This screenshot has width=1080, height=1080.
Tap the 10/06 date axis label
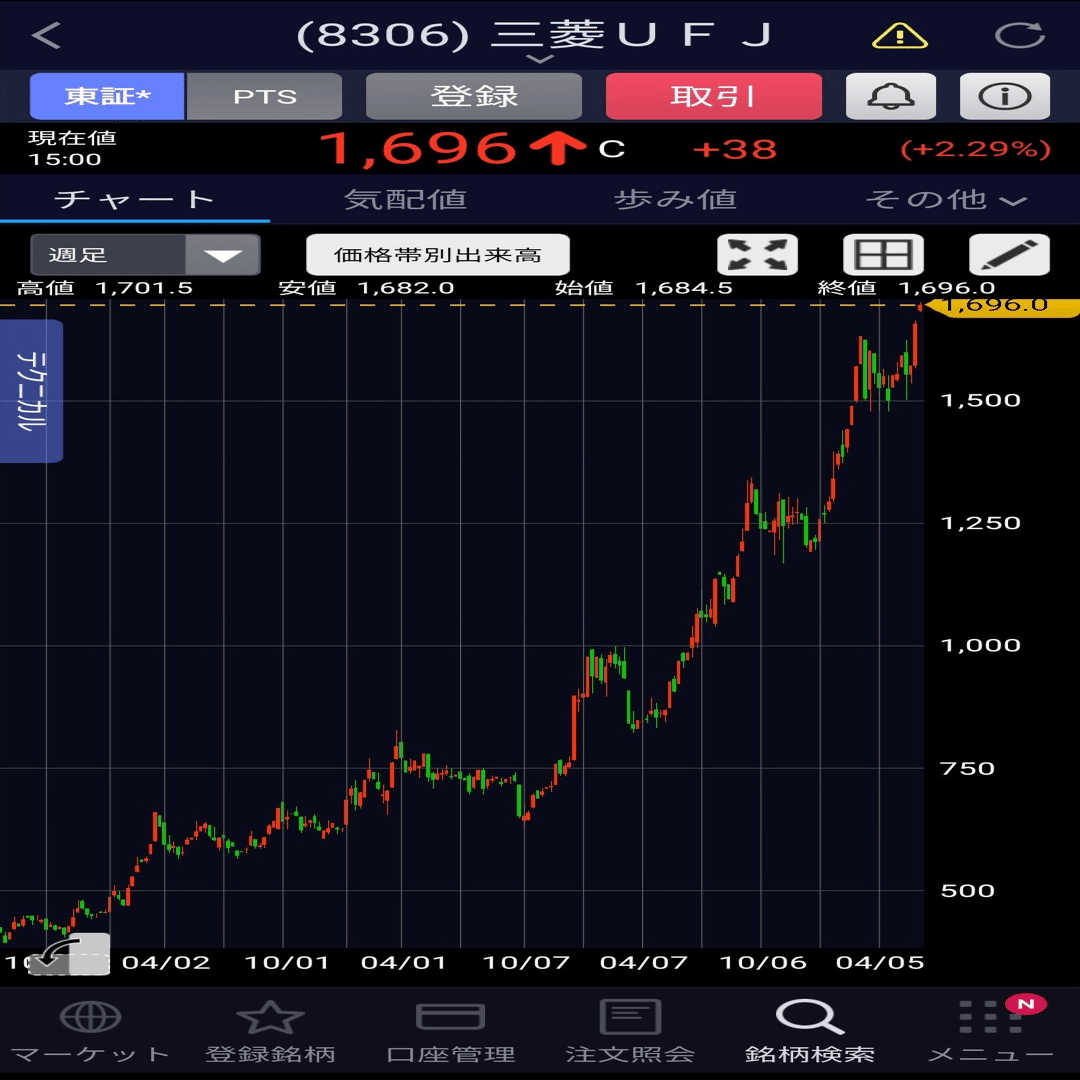[762, 962]
